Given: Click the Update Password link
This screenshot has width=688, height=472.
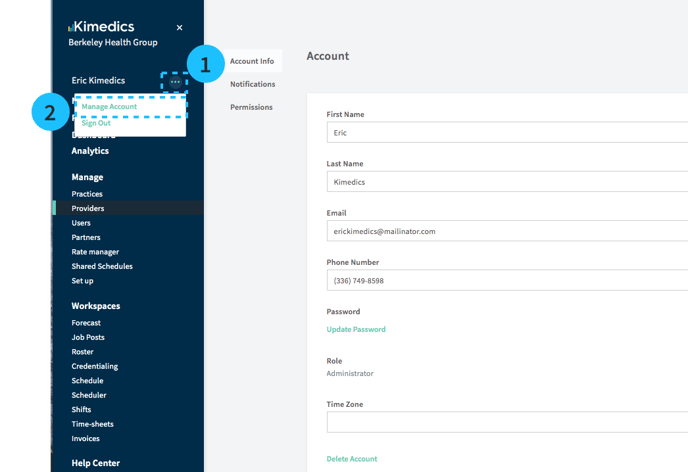Looking at the screenshot, I should [356, 329].
